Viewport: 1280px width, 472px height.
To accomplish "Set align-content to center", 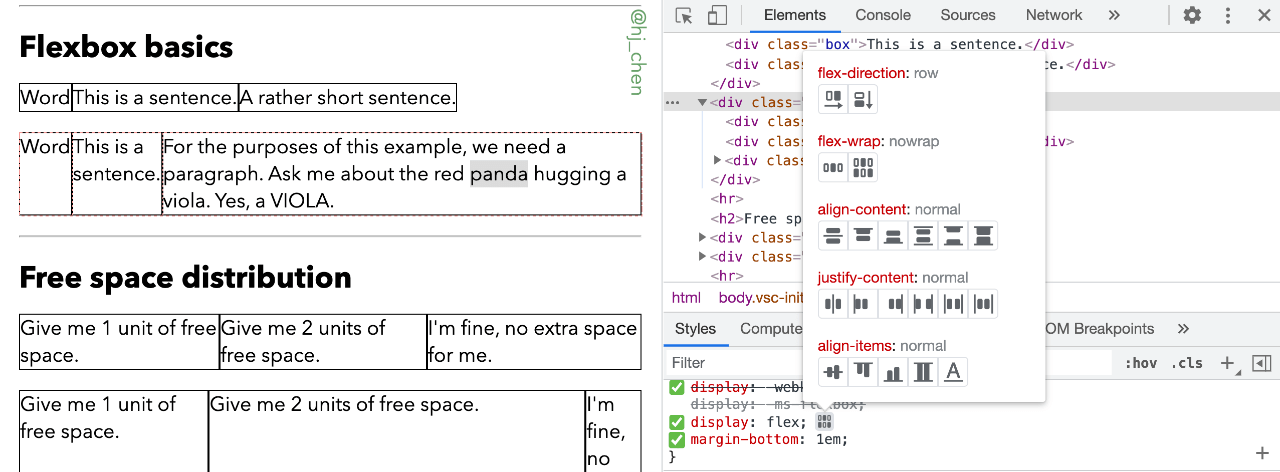I will click(x=833, y=236).
